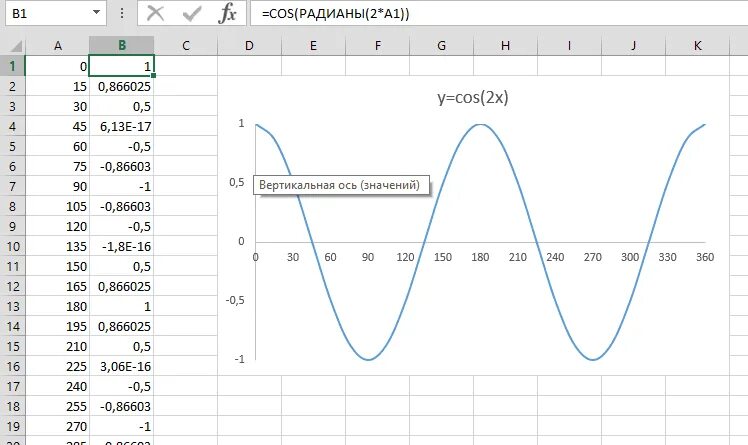This screenshot has width=748, height=445.
Task: Click cell B7 containing -1
Action: pyautogui.click(x=122, y=186)
